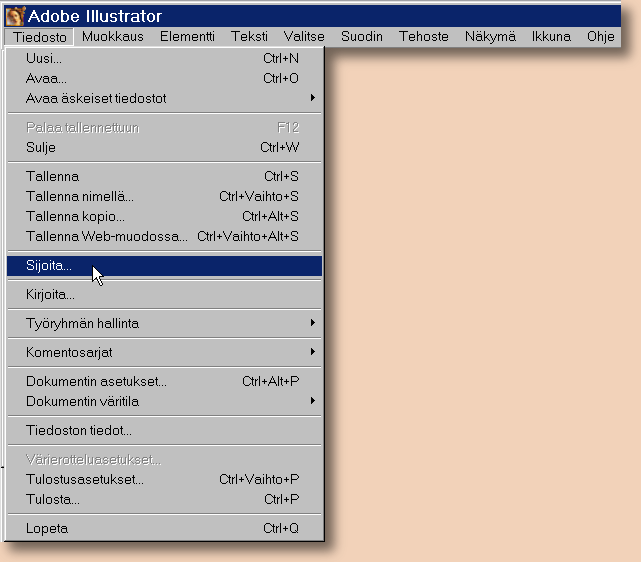Open the Muokkaus menu

(x=112, y=37)
